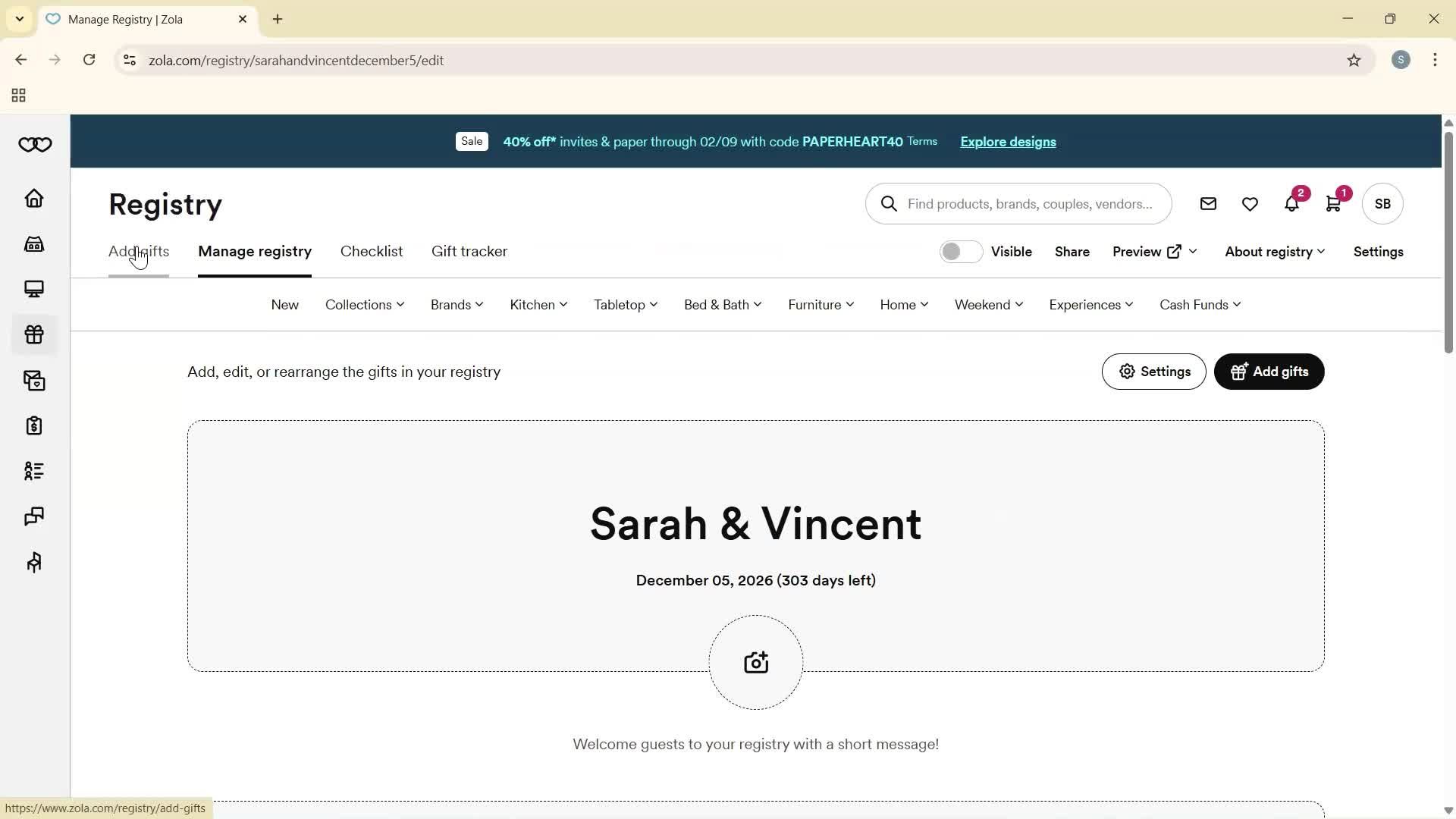The height and width of the screenshot is (819, 1456).
Task: Open the shopping cart with 1 item
Action: coord(1333,203)
